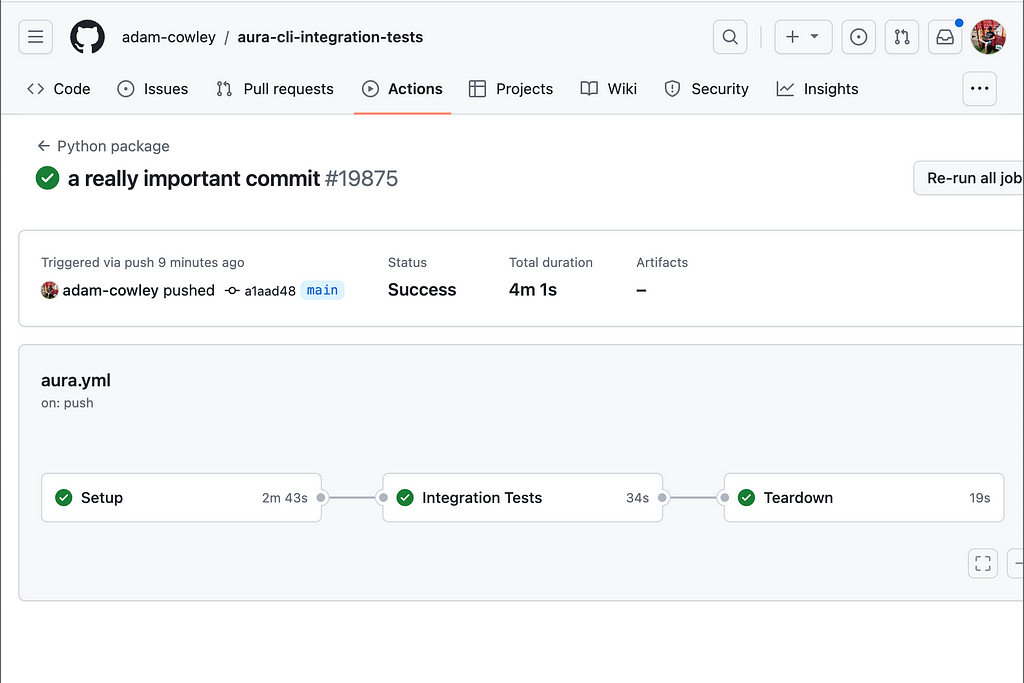Click the total duration 4m 1s
The image size is (1024, 683).
(533, 289)
